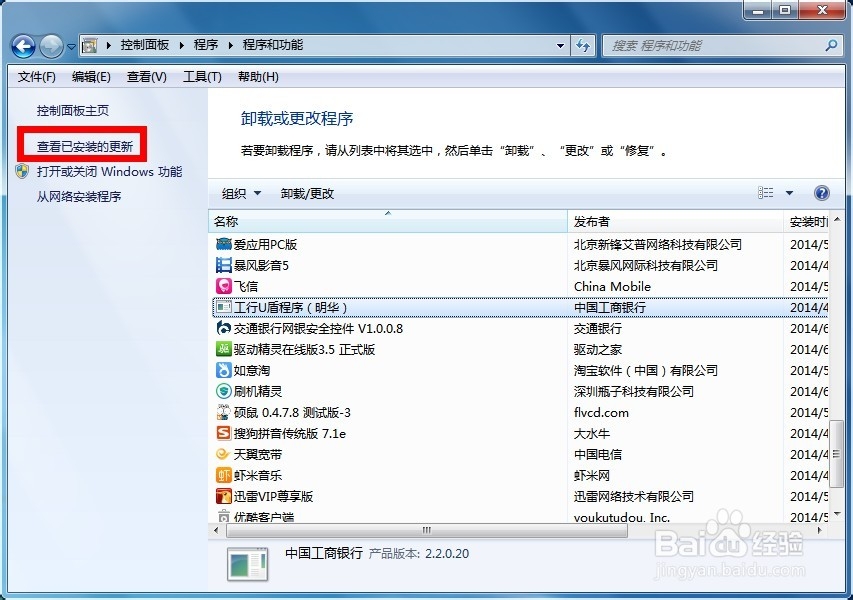This screenshot has height=600, width=853.
Task: Open 查看已安装的更新 link
Action: [x=85, y=146]
